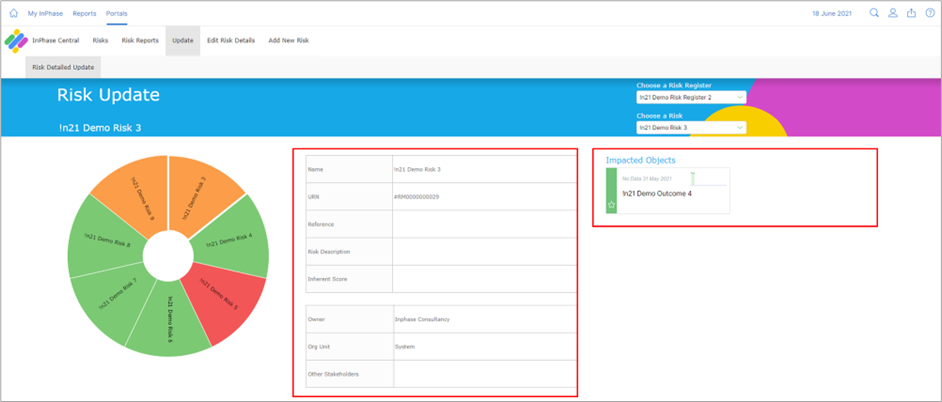Click the share/export icon
This screenshot has height=402, width=942.
(911, 13)
